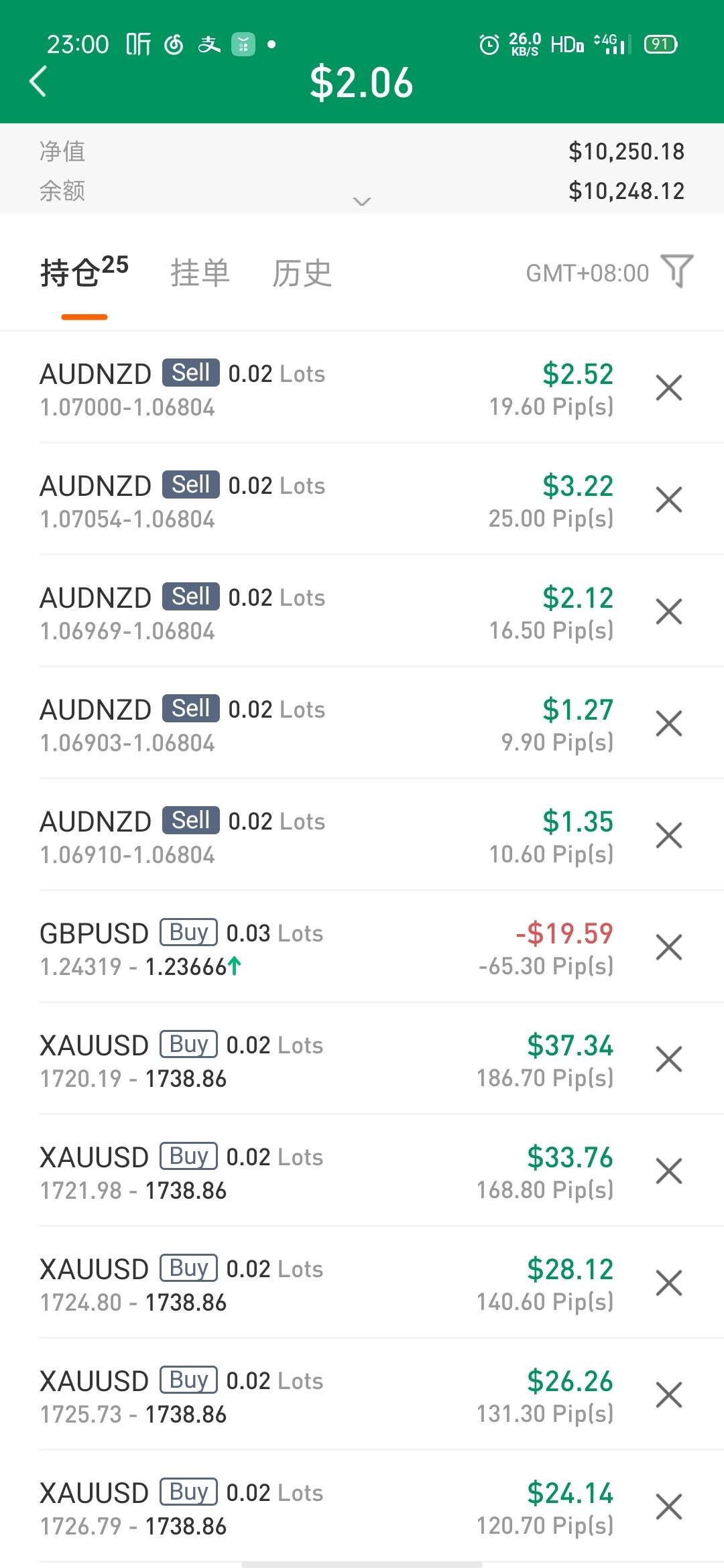Tap the back arrow in header
Viewport: 724px width, 1568px height.
coord(39,82)
